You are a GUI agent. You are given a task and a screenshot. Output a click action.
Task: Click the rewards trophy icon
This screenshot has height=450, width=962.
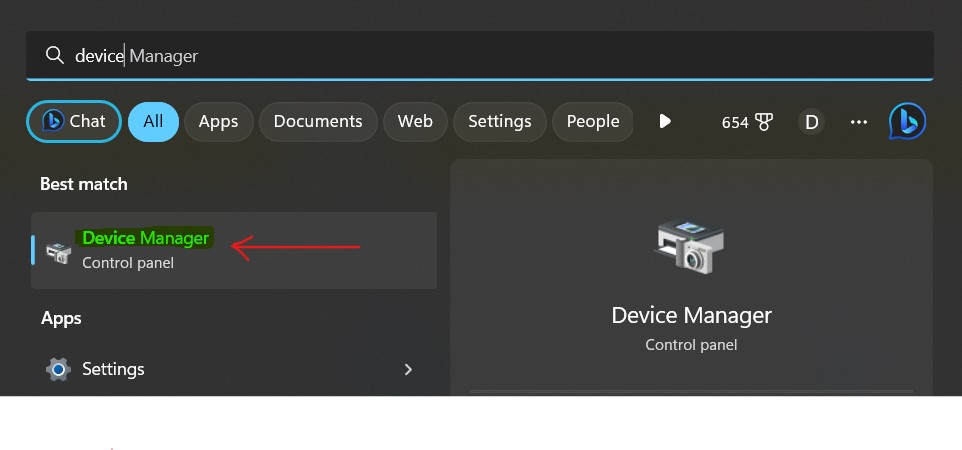tap(764, 122)
